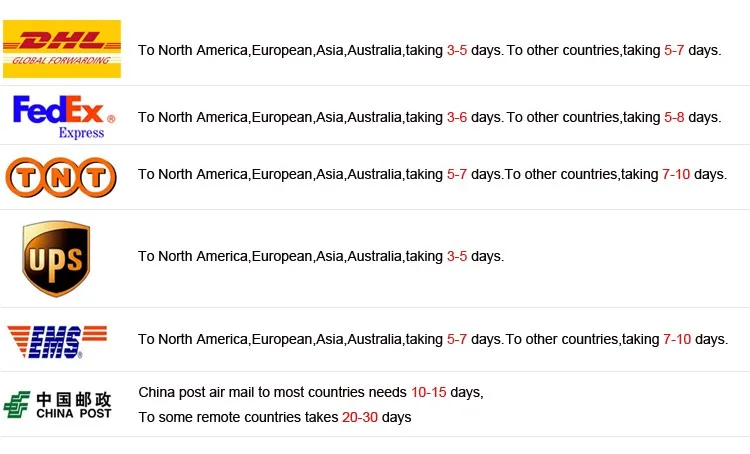The width and height of the screenshot is (750, 454).
Task: Click the UPS delivery time text
Action: [x=321, y=256]
